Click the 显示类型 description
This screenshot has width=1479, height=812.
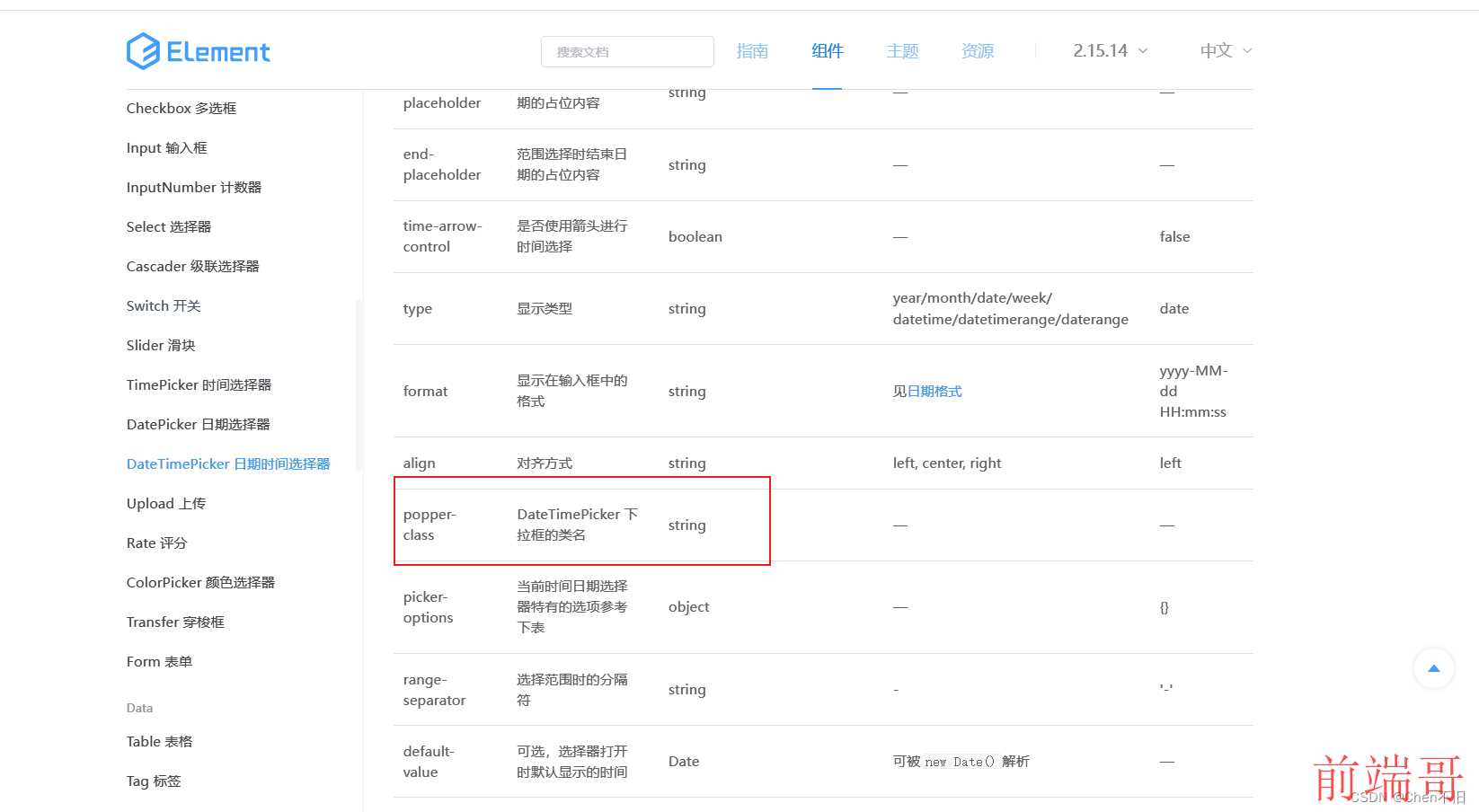pos(545,308)
